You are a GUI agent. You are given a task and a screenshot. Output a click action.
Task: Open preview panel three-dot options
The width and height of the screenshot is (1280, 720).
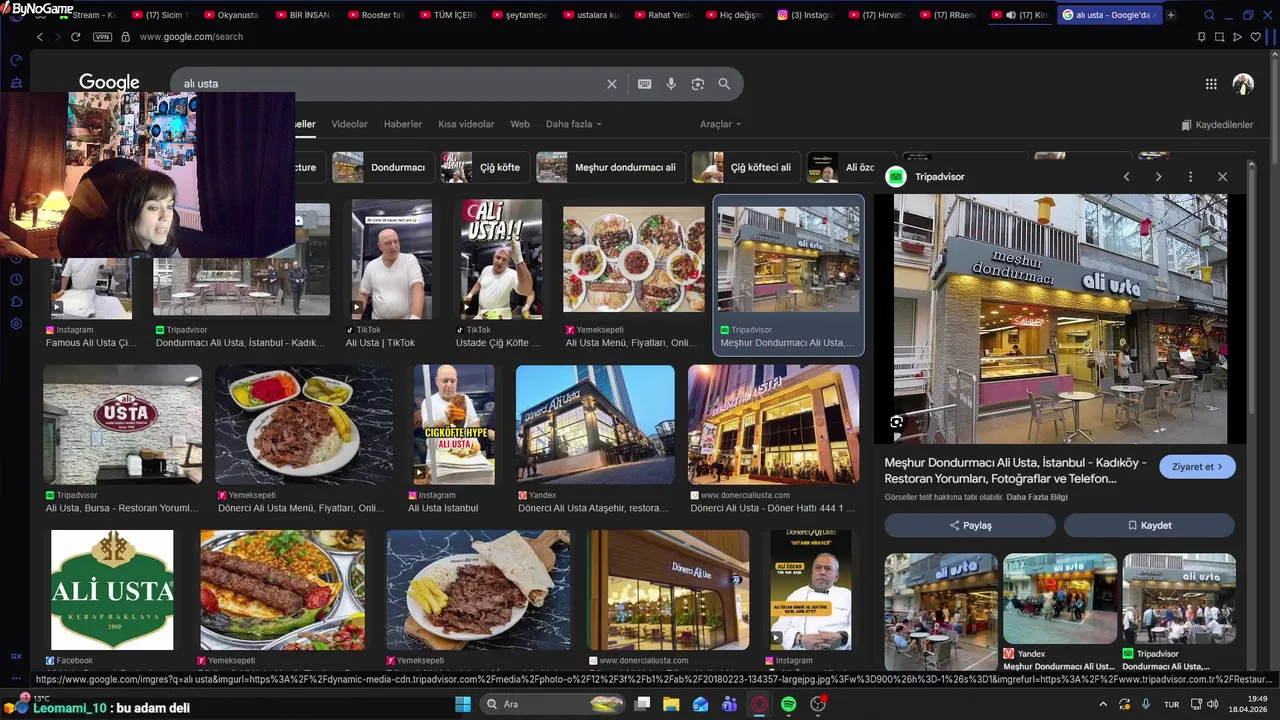(x=1190, y=176)
